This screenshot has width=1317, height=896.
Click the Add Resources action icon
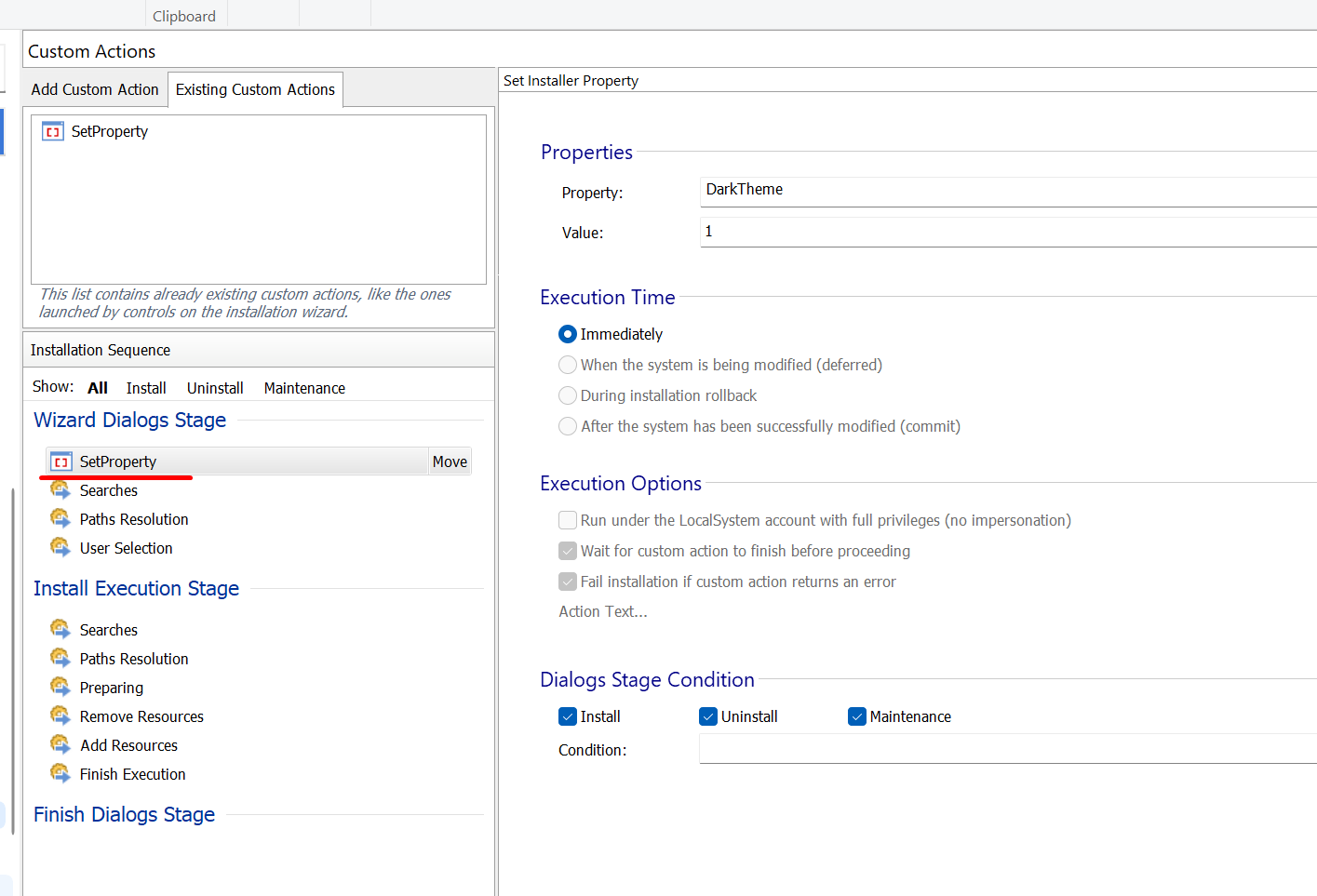click(x=60, y=745)
